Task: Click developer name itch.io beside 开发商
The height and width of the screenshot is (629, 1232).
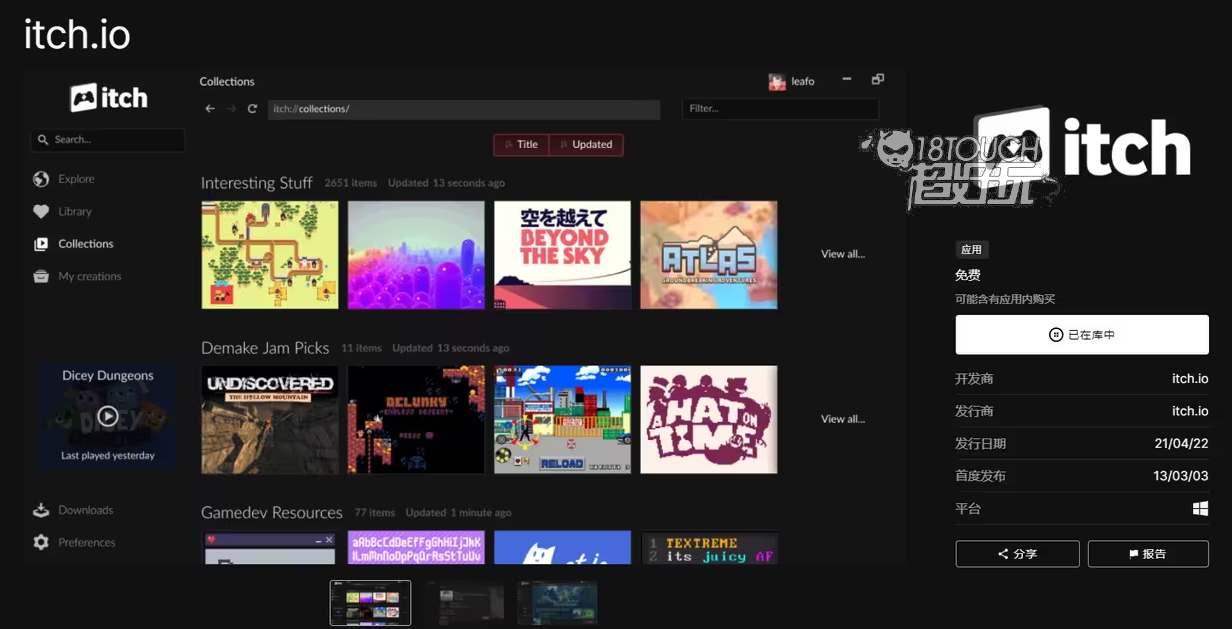Action: tap(1190, 379)
